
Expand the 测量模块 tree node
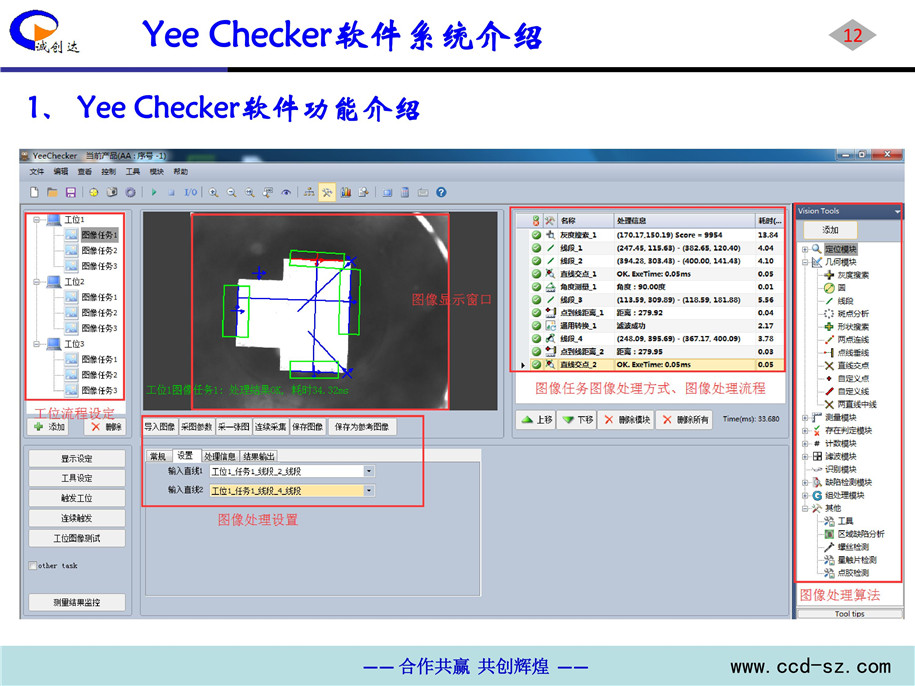(806, 417)
